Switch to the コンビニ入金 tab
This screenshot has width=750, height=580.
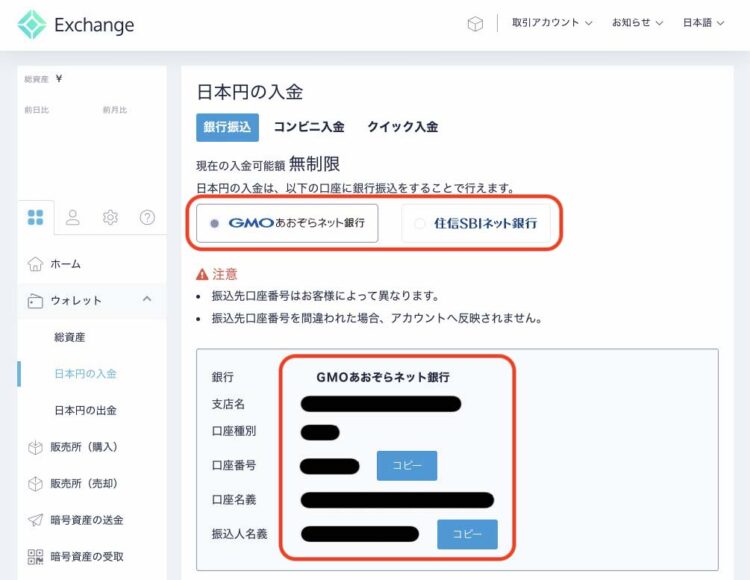click(309, 127)
